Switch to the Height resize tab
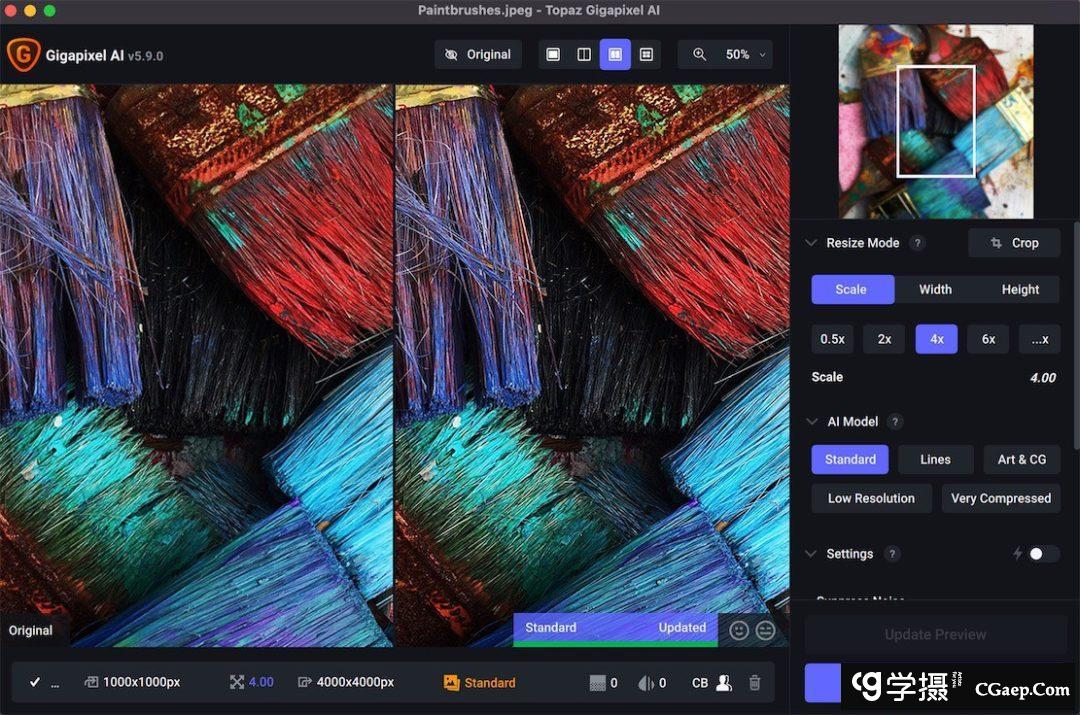The height and width of the screenshot is (715, 1080). pyautogui.click(x=1020, y=290)
